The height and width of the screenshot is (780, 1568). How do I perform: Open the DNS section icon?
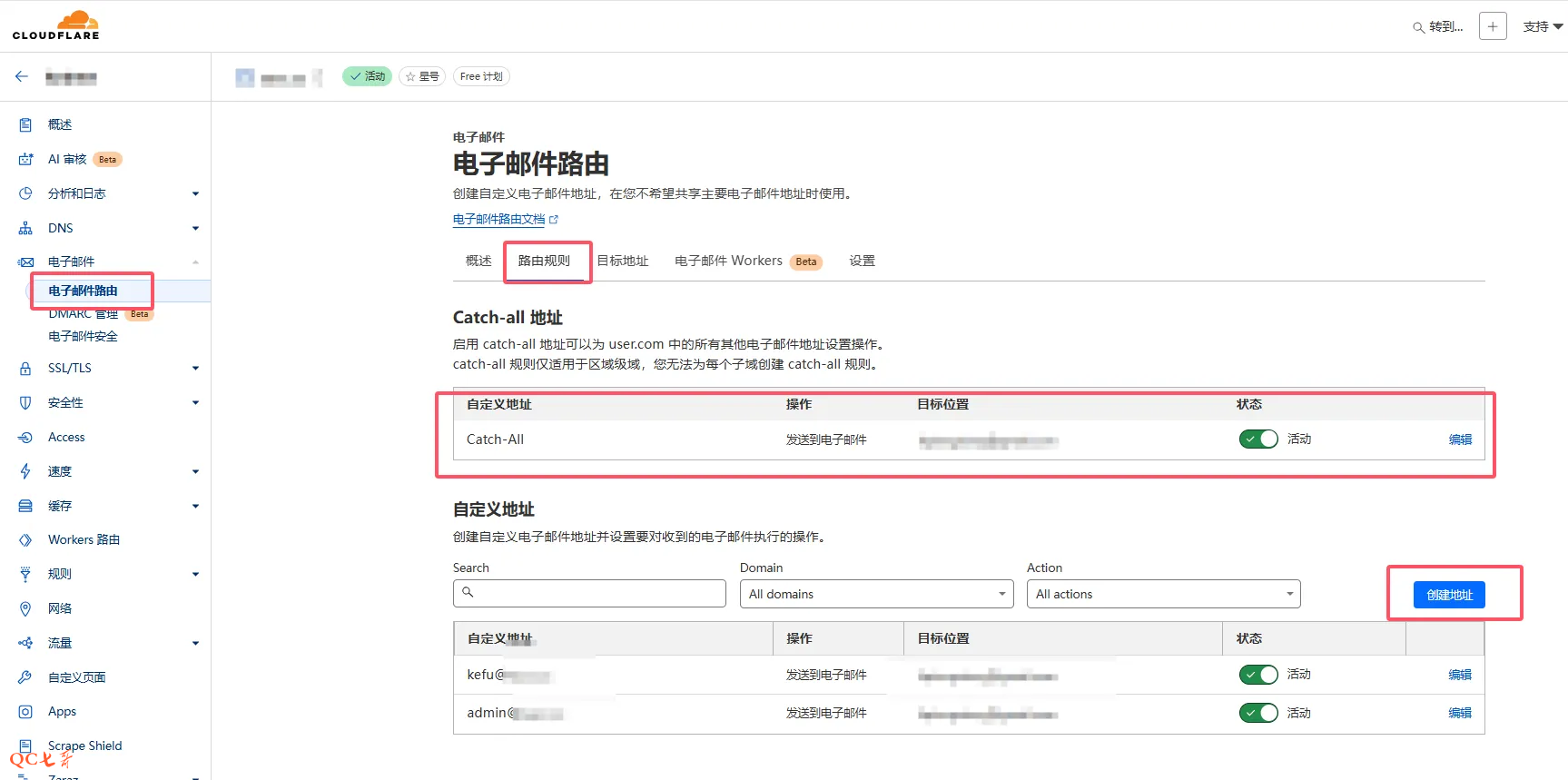tap(25, 228)
